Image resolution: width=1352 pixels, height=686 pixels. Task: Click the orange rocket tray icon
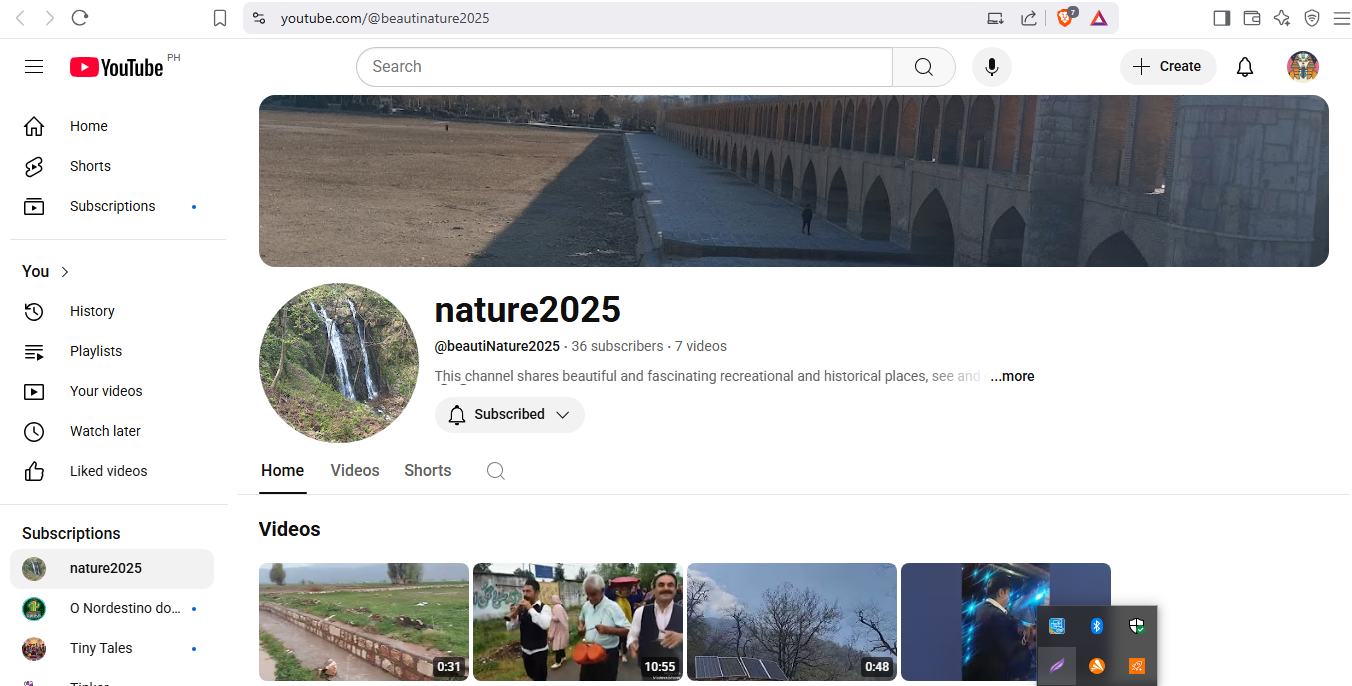(x=1136, y=666)
